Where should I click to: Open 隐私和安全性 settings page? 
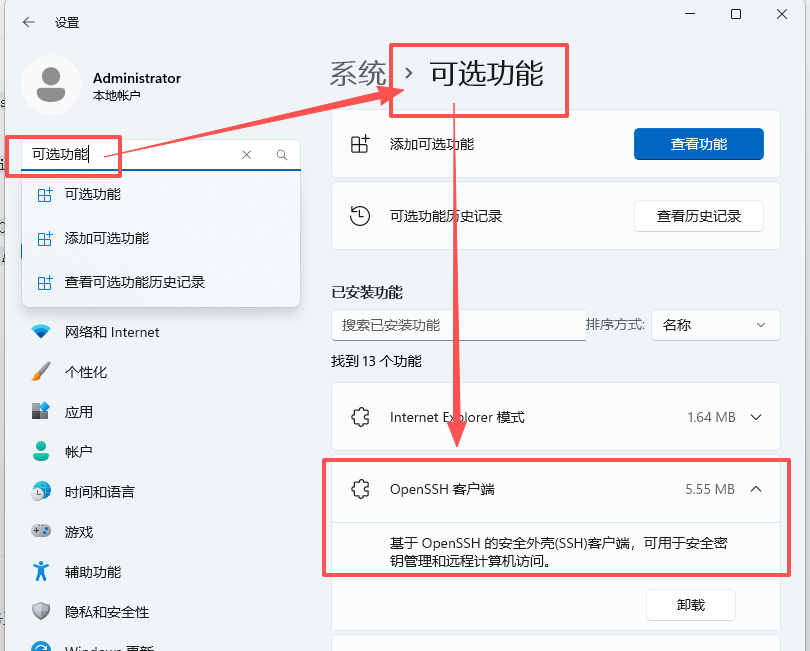[107, 612]
